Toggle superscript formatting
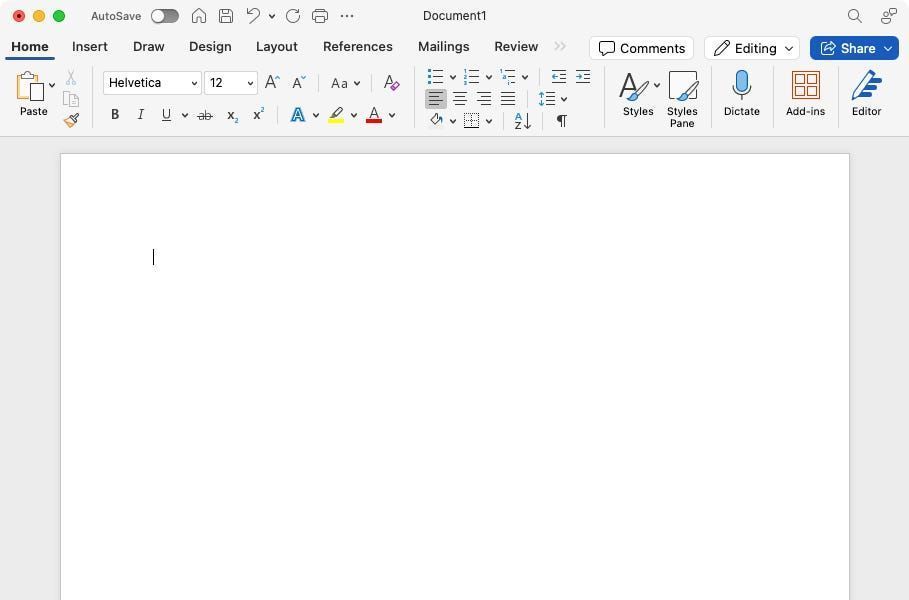This screenshot has width=909, height=600. (x=259, y=114)
